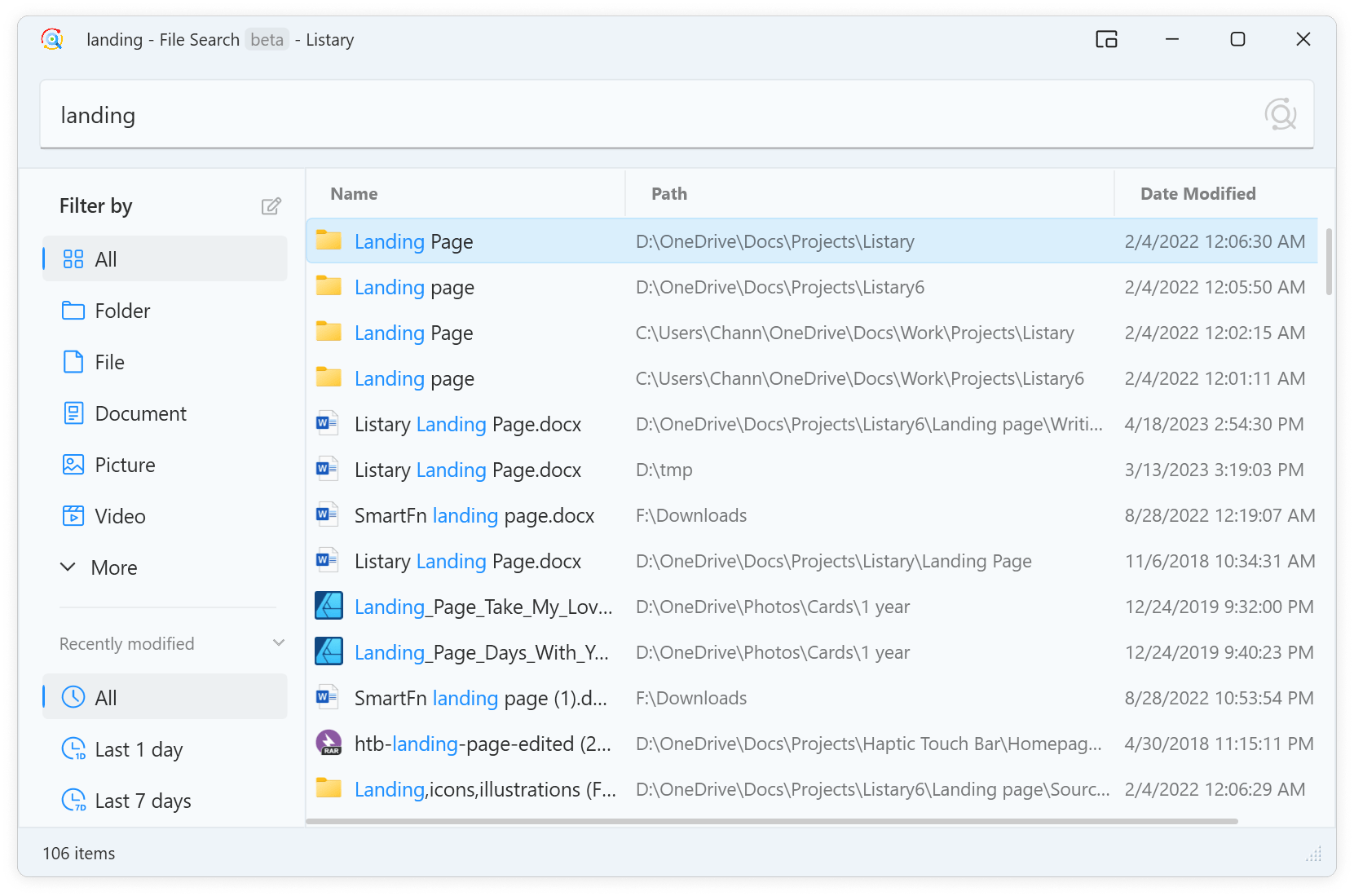Click the D:\tmp path cell

[x=664, y=470]
